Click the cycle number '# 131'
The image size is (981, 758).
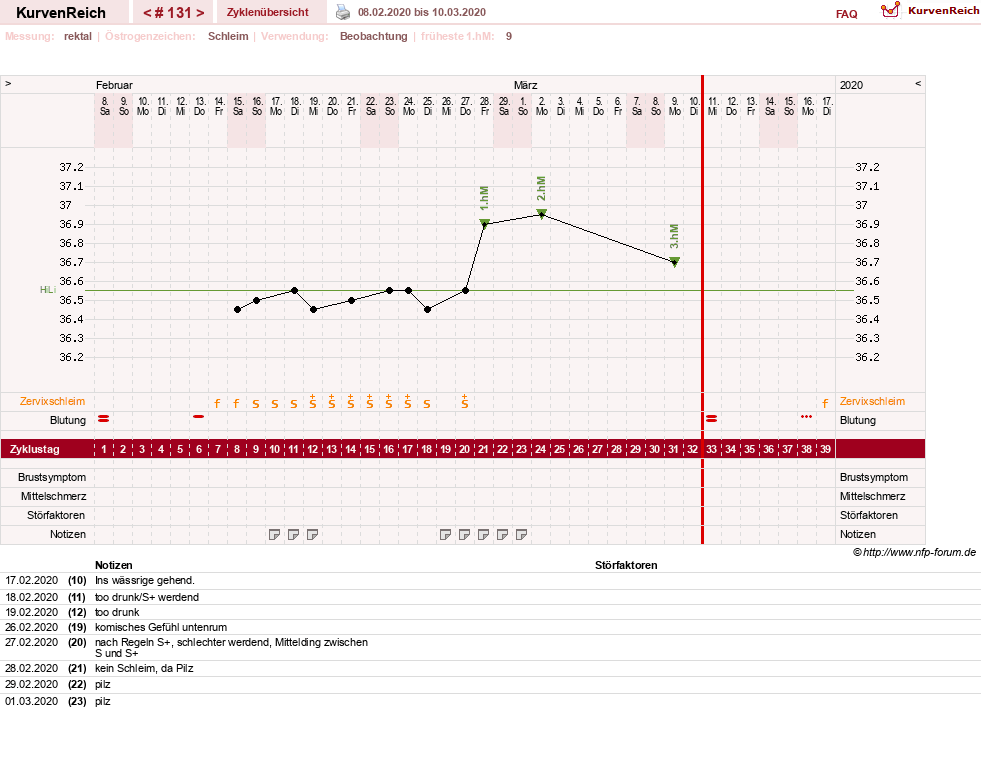tap(173, 13)
